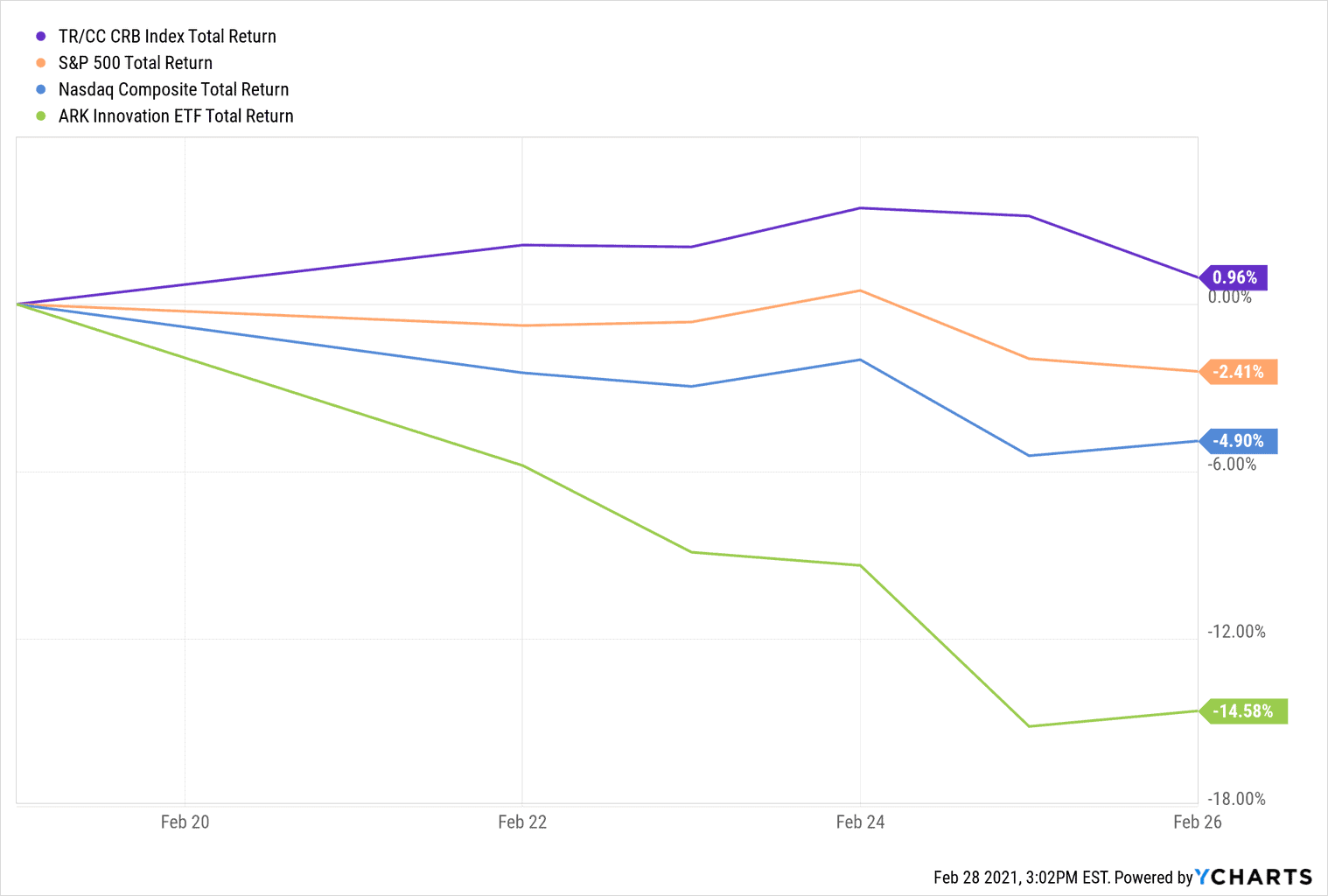Click the Feb 26 date axis label

1197,822
